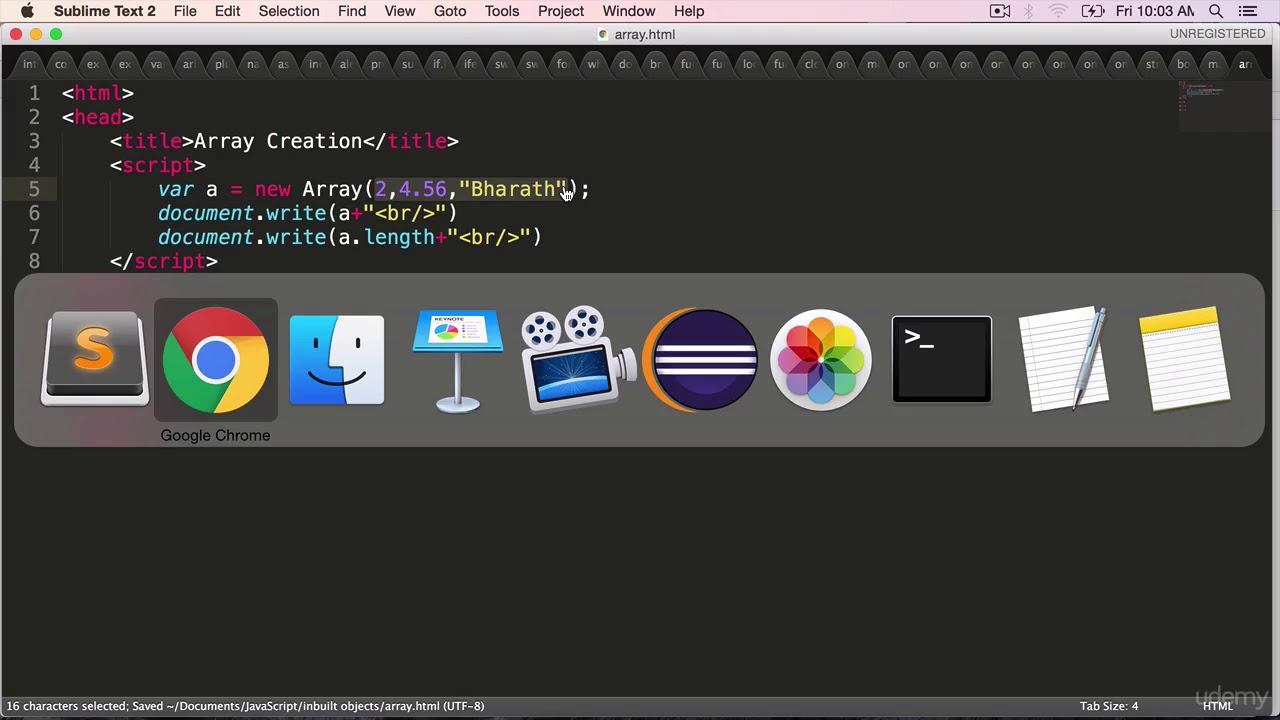Switch to the 'wh' file tab
This screenshot has width=1280, height=720.
click(x=593, y=64)
